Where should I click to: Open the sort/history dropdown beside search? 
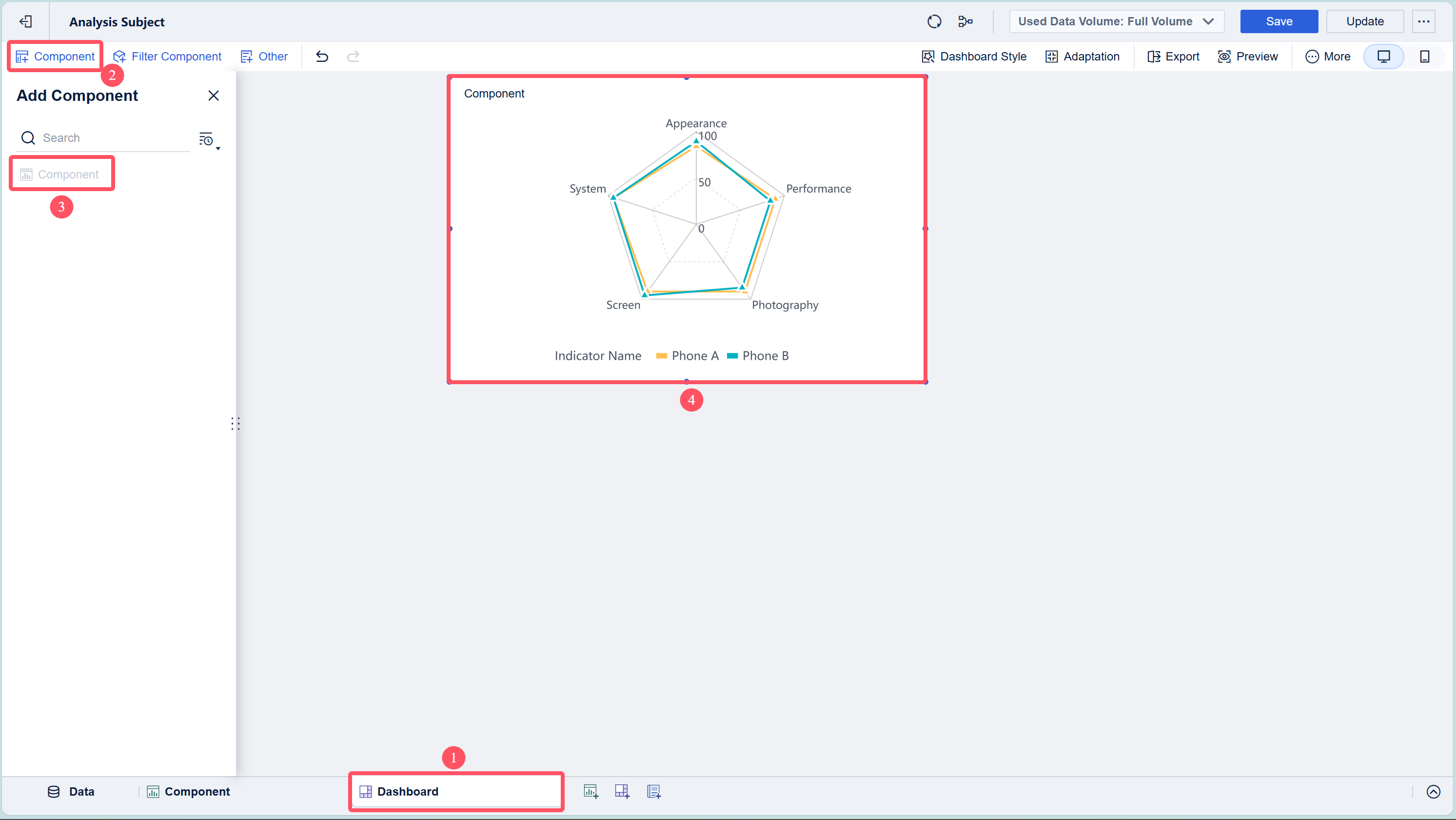(x=208, y=139)
